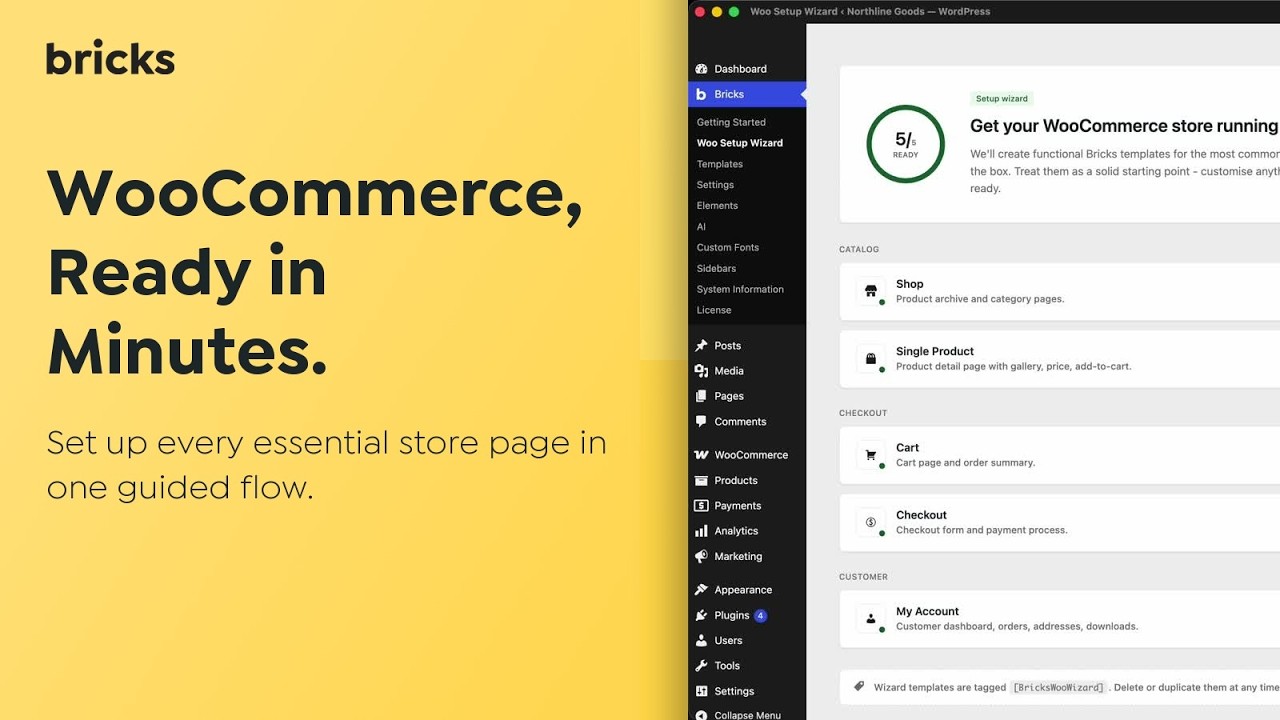This screenshot has height=720, width=1280.
Task: Open the Dashboard icon in the WordPress sidebar
Action: 701,69
